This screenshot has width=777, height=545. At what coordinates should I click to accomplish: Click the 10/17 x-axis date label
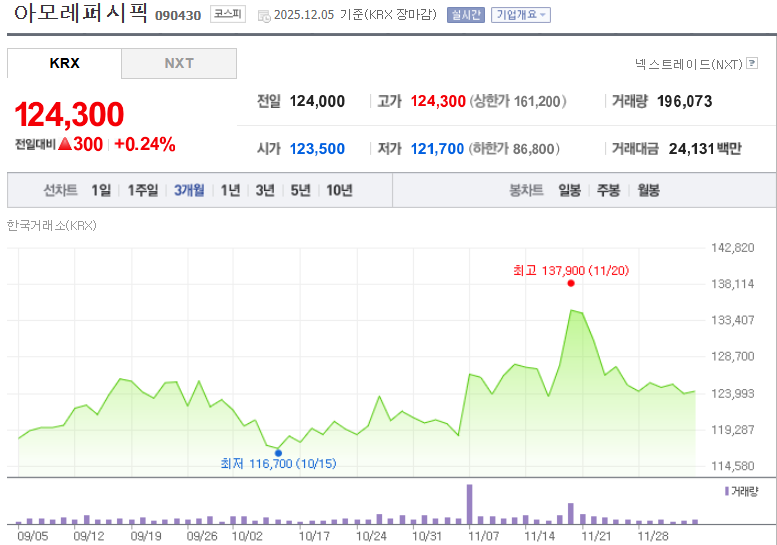[x=314, y=536]
